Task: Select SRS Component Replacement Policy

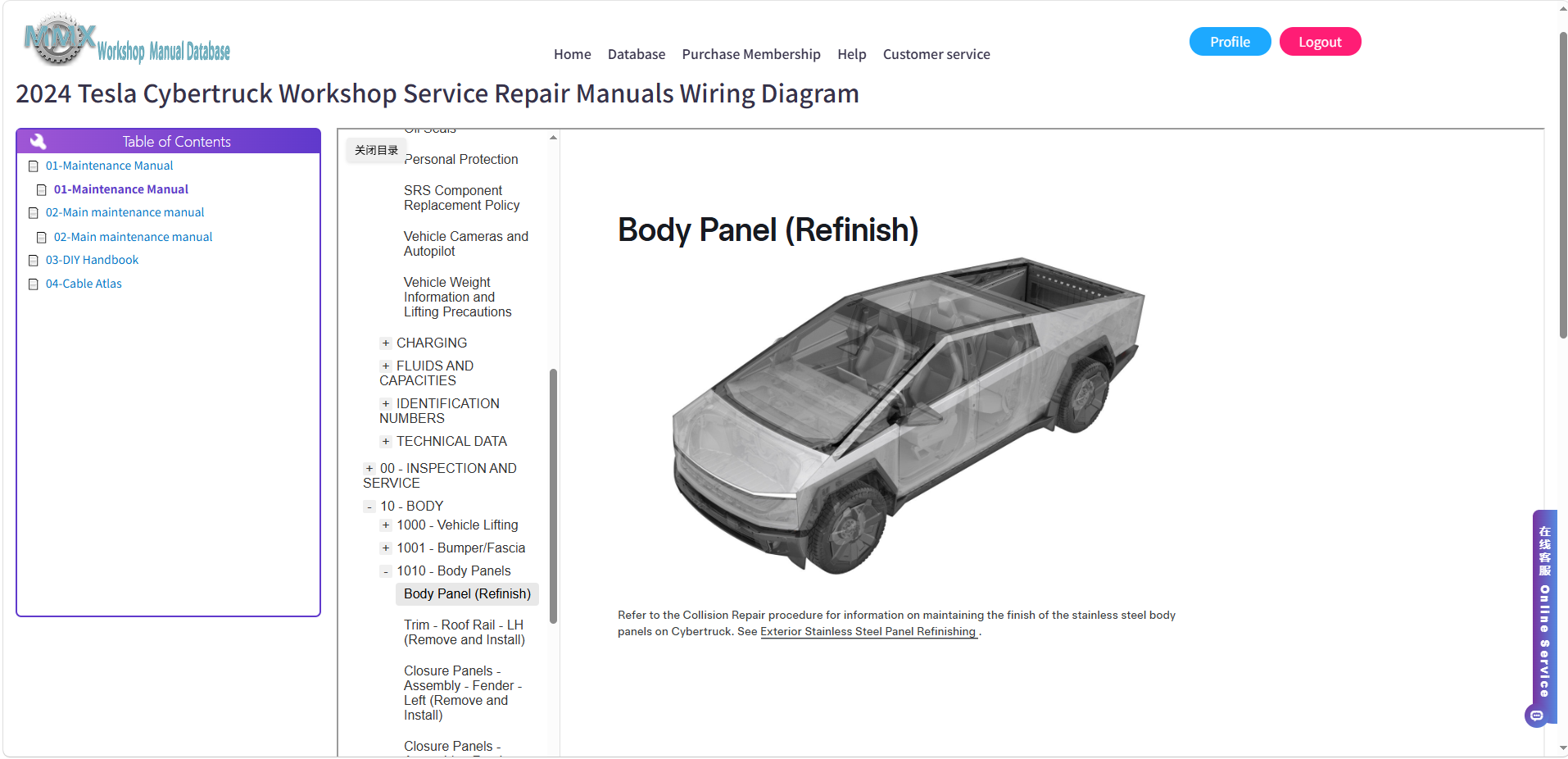Action: pyautogui.click(x=462, y=198)
